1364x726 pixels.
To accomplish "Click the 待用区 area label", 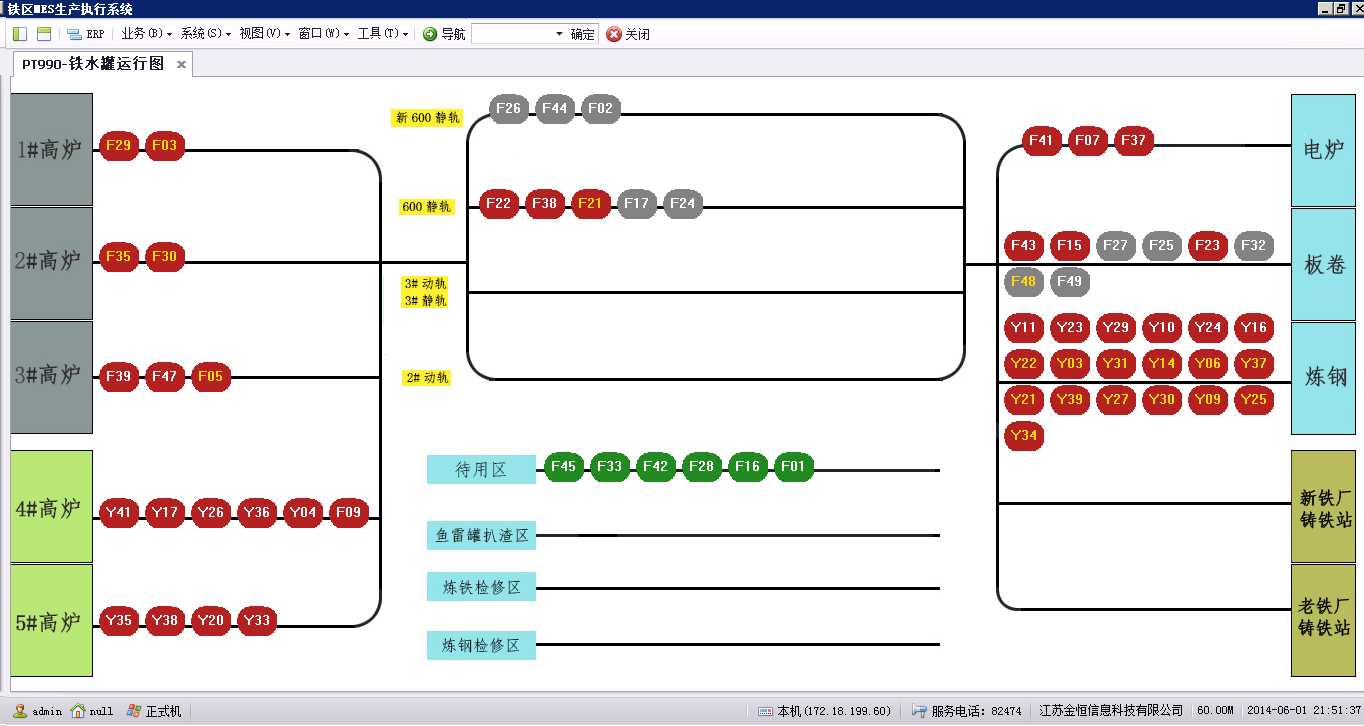I will (x=481, y=469).
